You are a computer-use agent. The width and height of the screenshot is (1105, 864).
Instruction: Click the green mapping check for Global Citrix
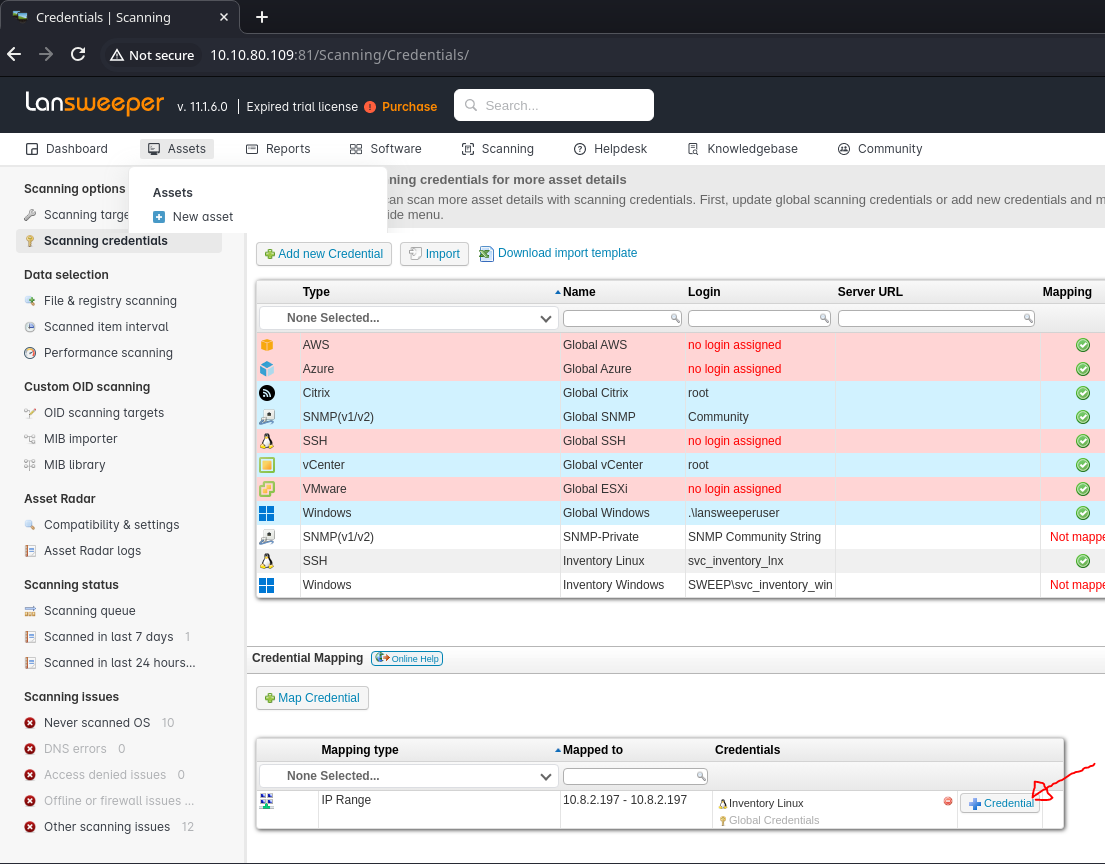pyautogui.click(x=1082, y=393)
